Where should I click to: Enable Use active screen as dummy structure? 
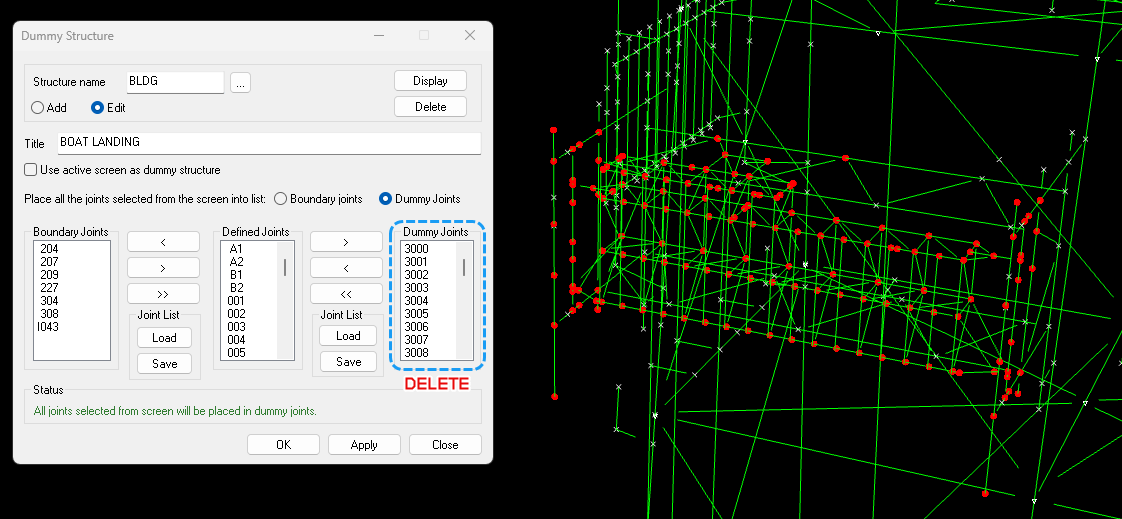click(x=122, y=170)
